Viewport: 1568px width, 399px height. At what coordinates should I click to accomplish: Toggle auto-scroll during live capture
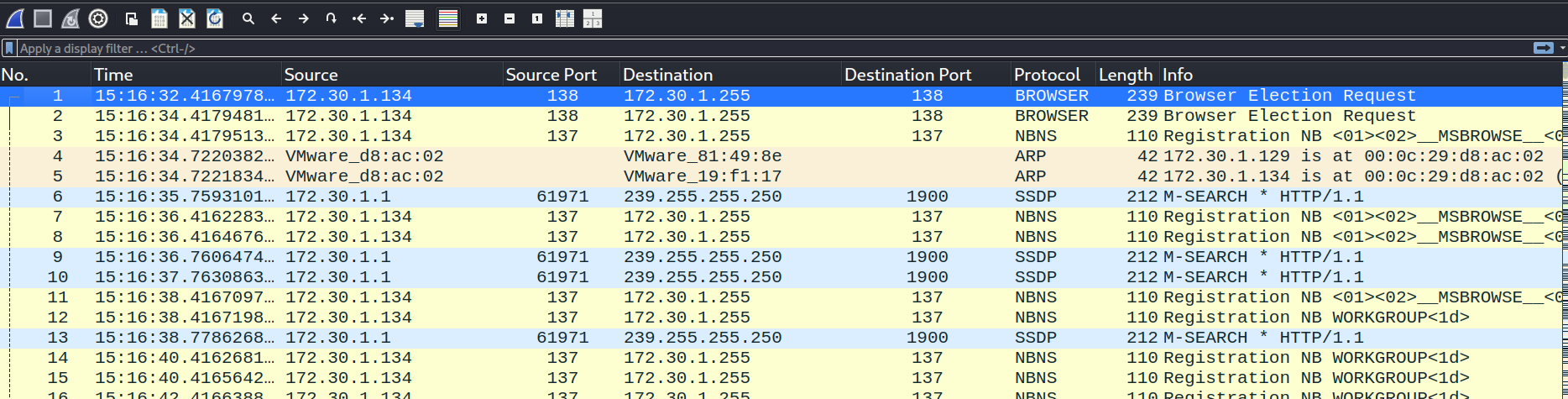415,18
